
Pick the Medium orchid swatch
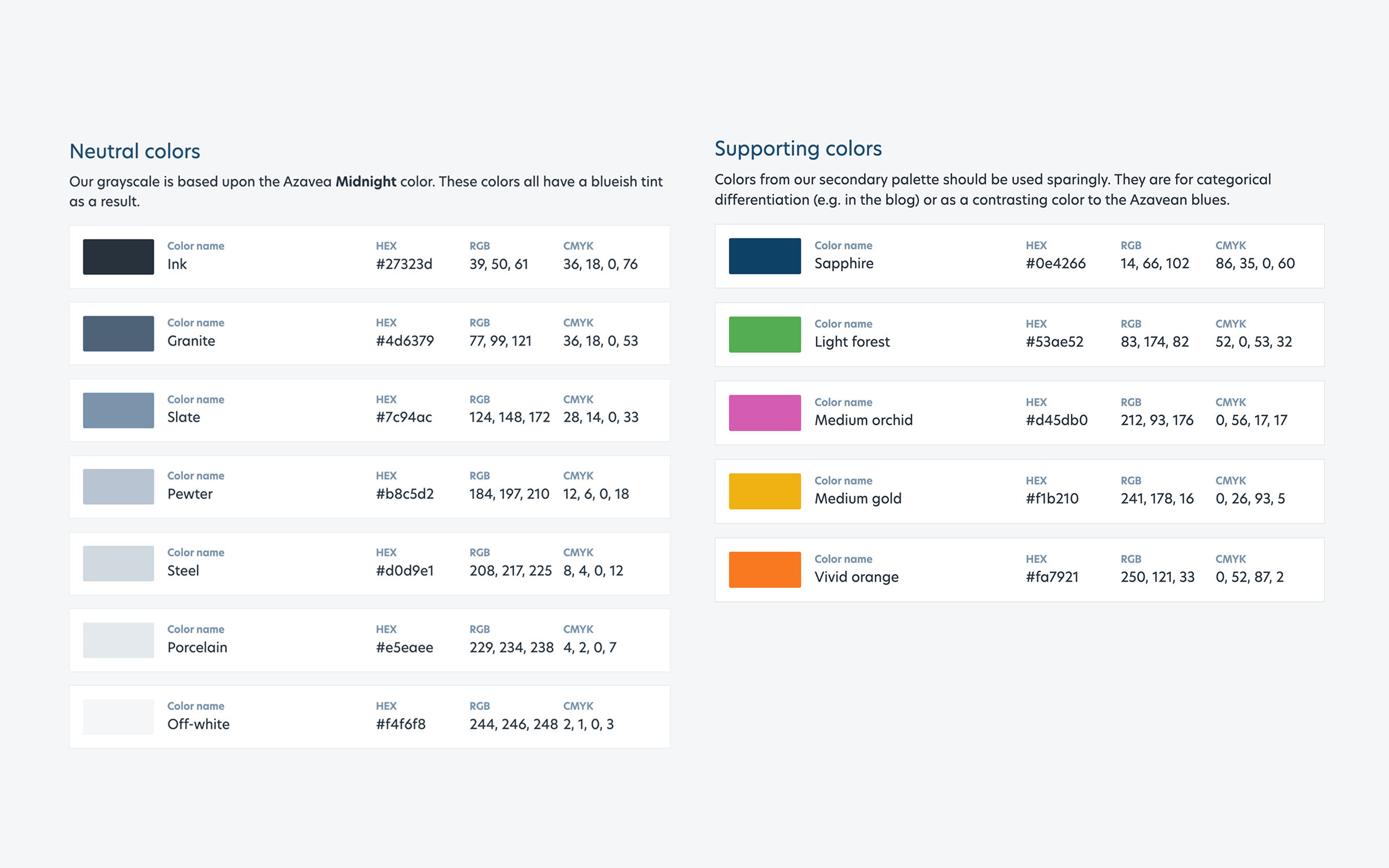(765, 413)
